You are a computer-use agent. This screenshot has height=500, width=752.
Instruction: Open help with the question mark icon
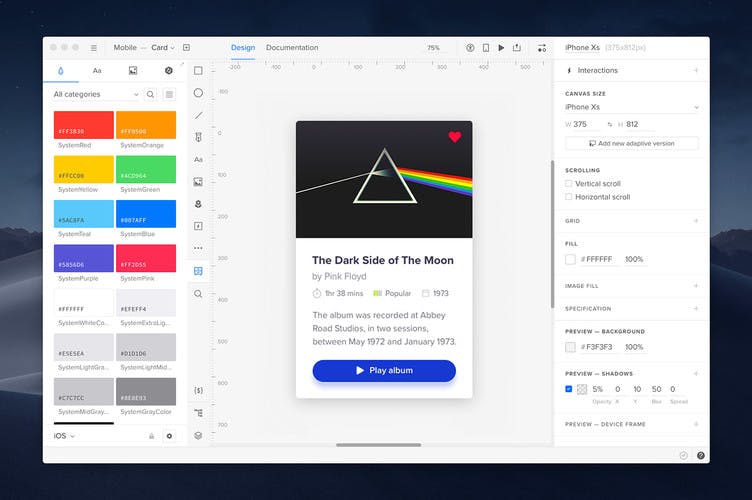point(701,455)
